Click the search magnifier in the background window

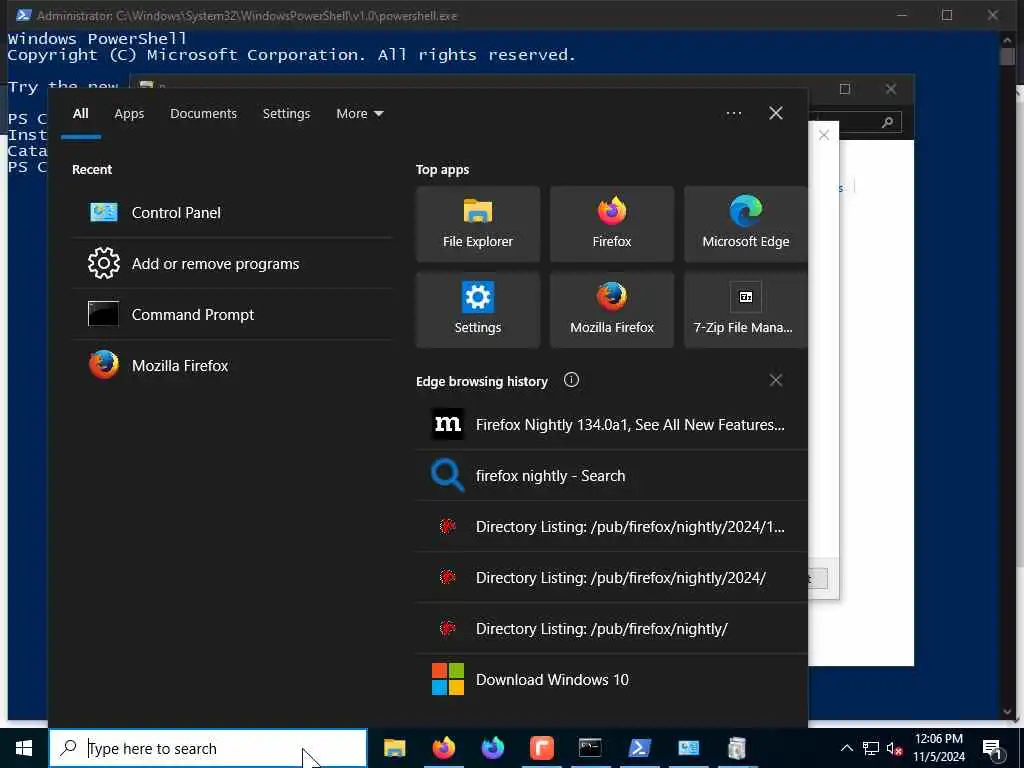[x=888, y=122]
